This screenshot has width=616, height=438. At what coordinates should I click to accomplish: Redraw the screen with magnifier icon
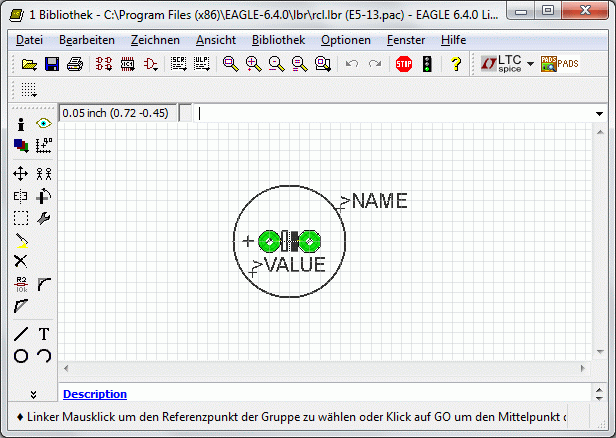coord(299,64)
